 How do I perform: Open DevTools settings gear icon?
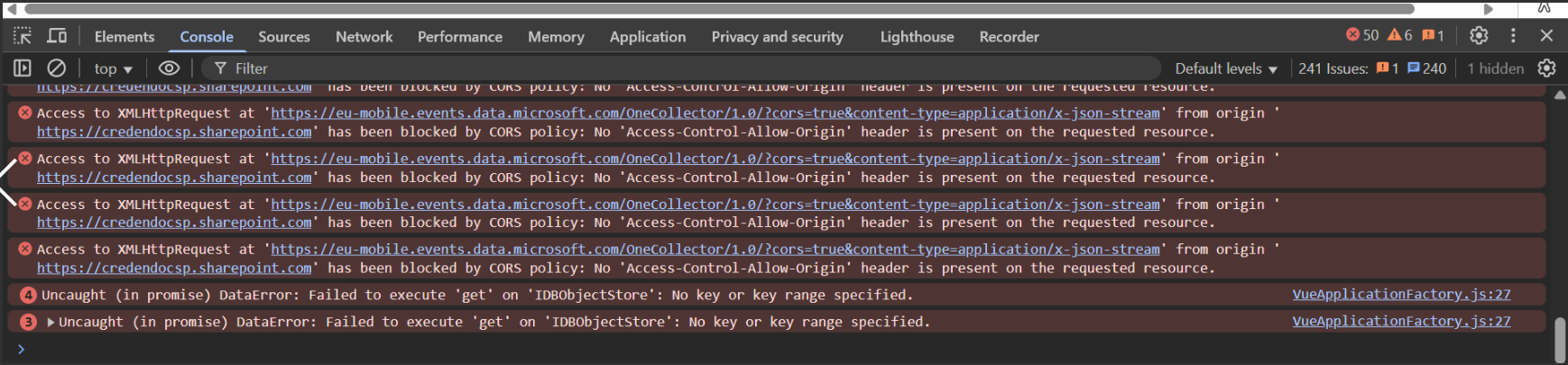coord(1478,36)
